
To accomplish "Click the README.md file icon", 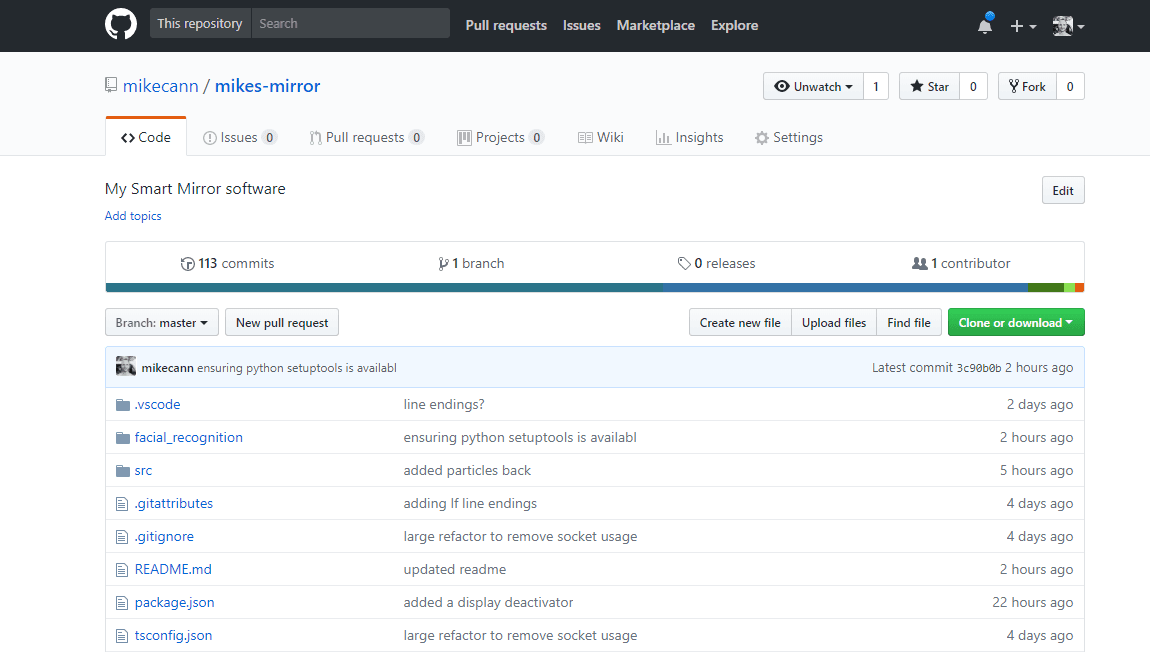I will tap(123, 570).
